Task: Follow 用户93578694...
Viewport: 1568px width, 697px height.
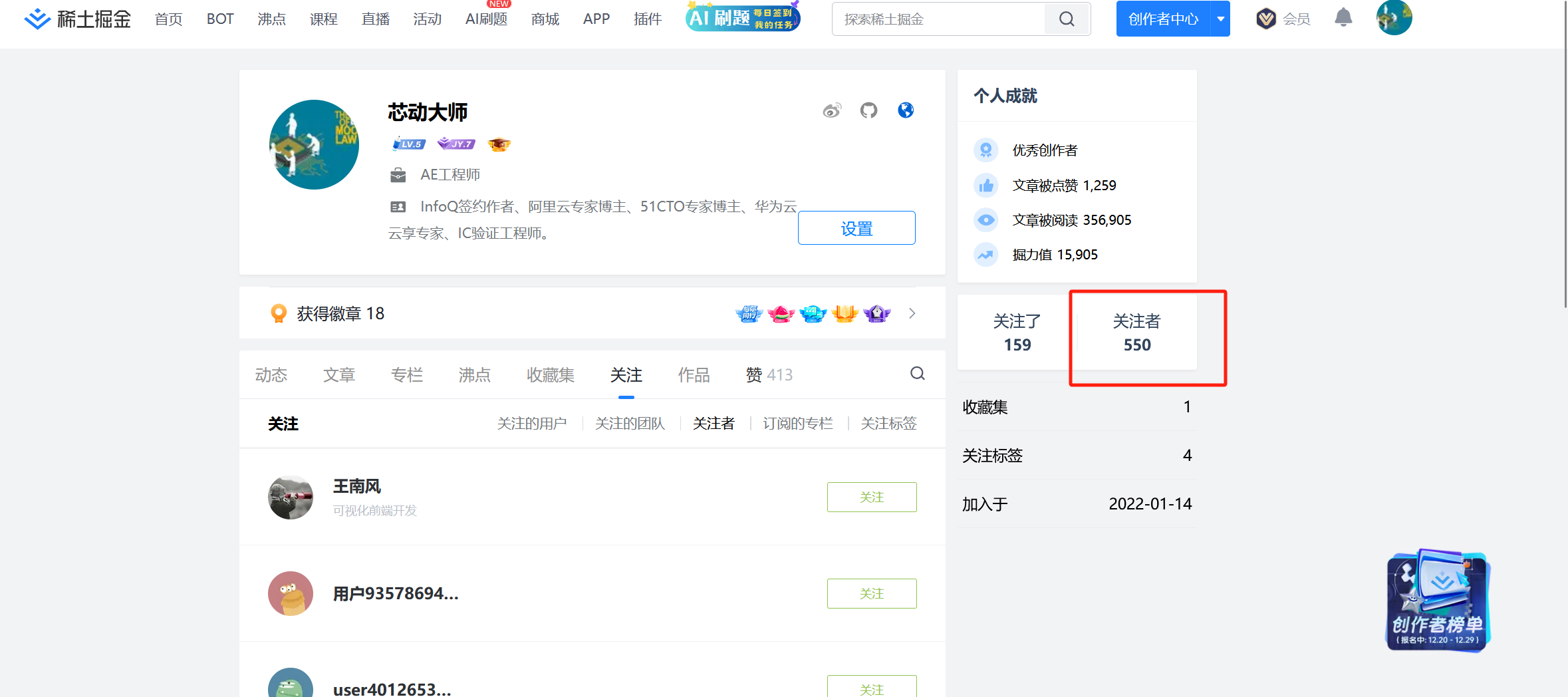Action: coord(872,593)
